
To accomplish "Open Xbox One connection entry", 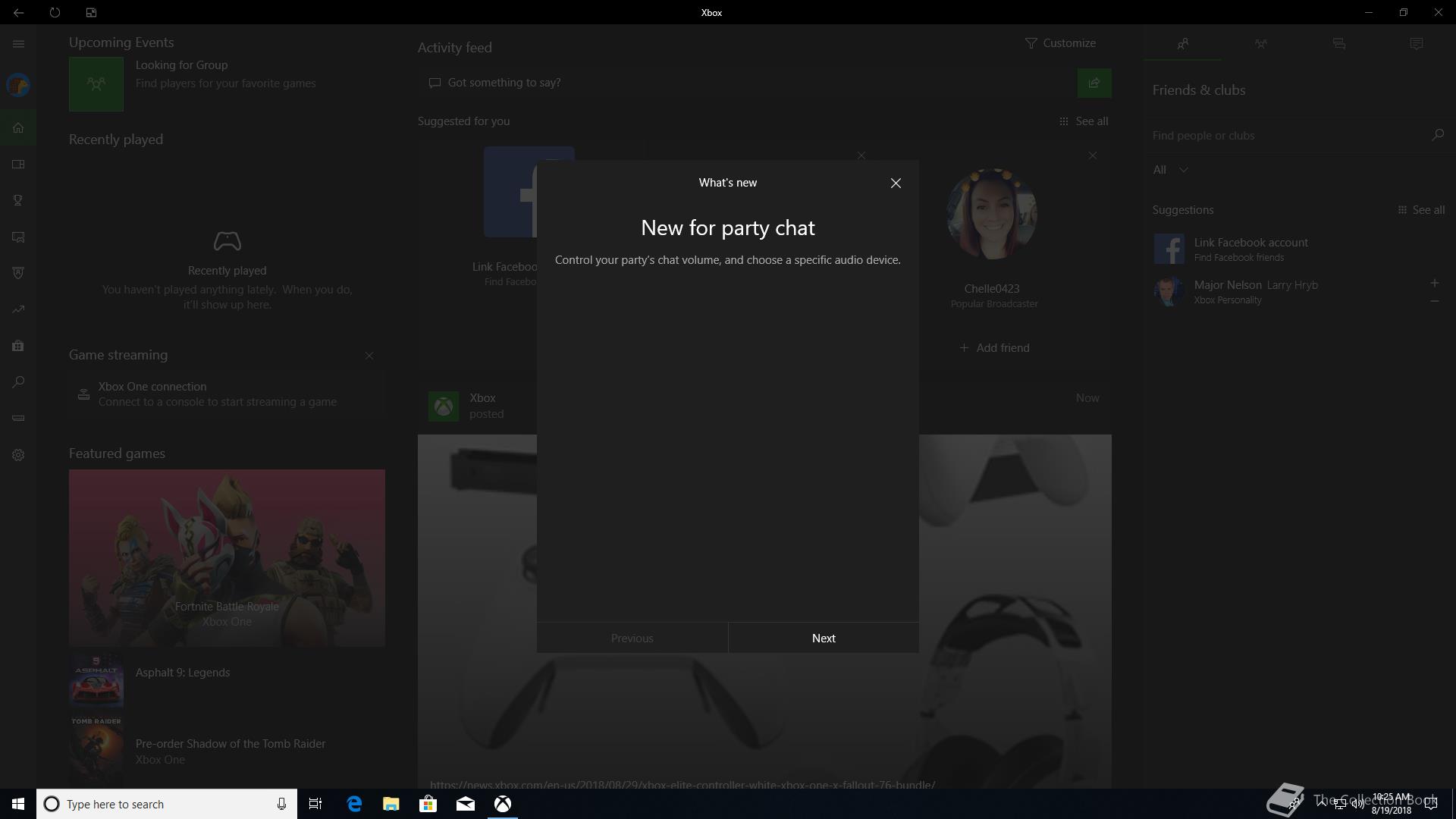I will coord(227,394).
